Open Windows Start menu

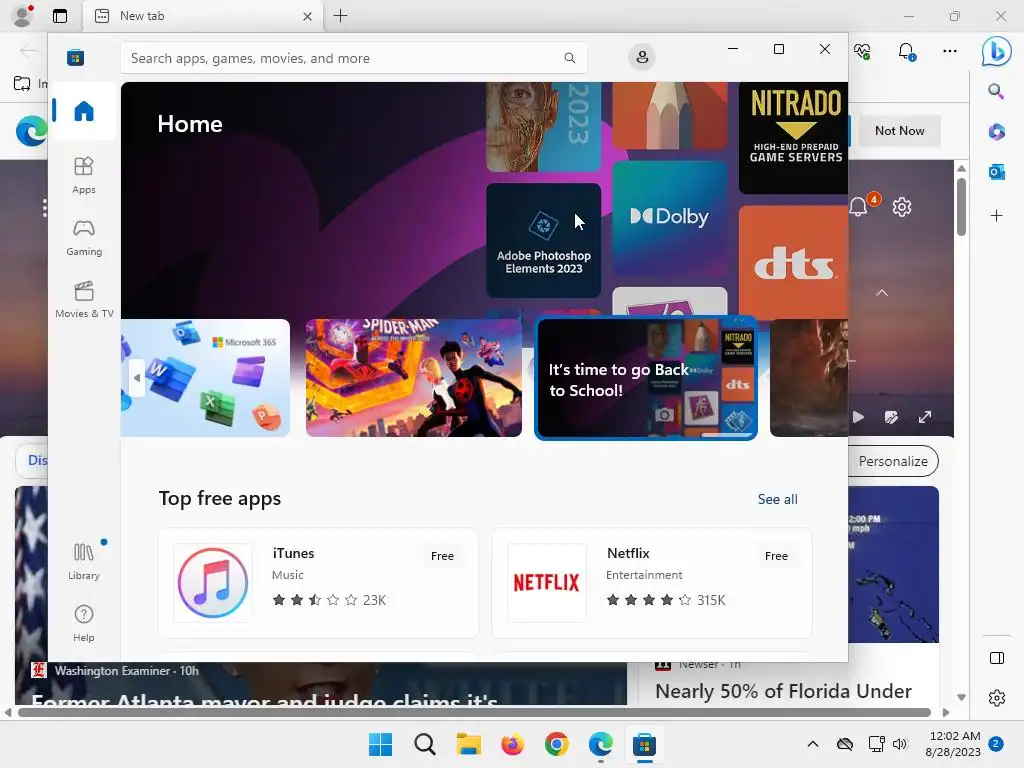click(380, 744)
